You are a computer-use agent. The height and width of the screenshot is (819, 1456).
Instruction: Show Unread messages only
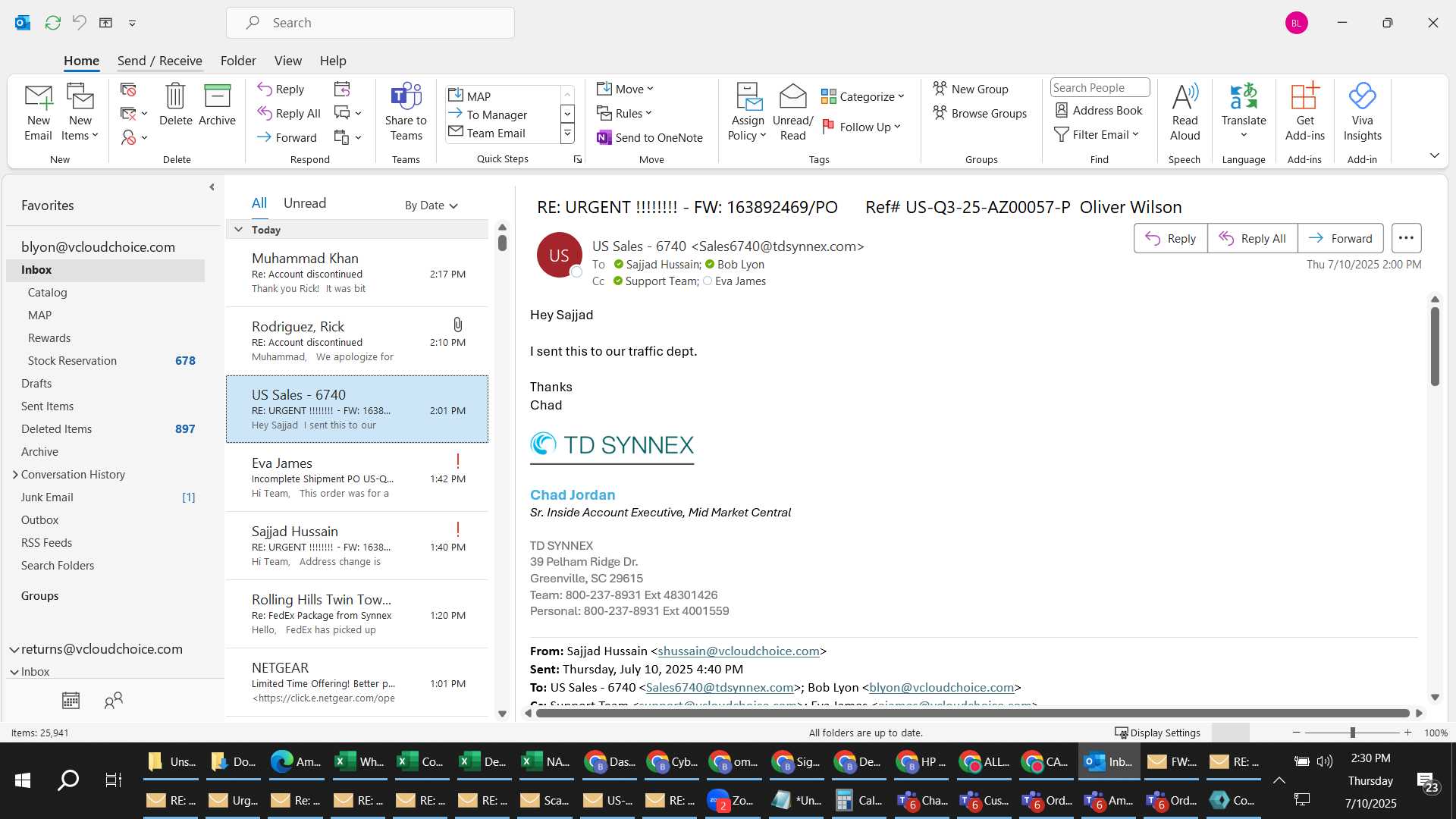[x=304, y=203]
